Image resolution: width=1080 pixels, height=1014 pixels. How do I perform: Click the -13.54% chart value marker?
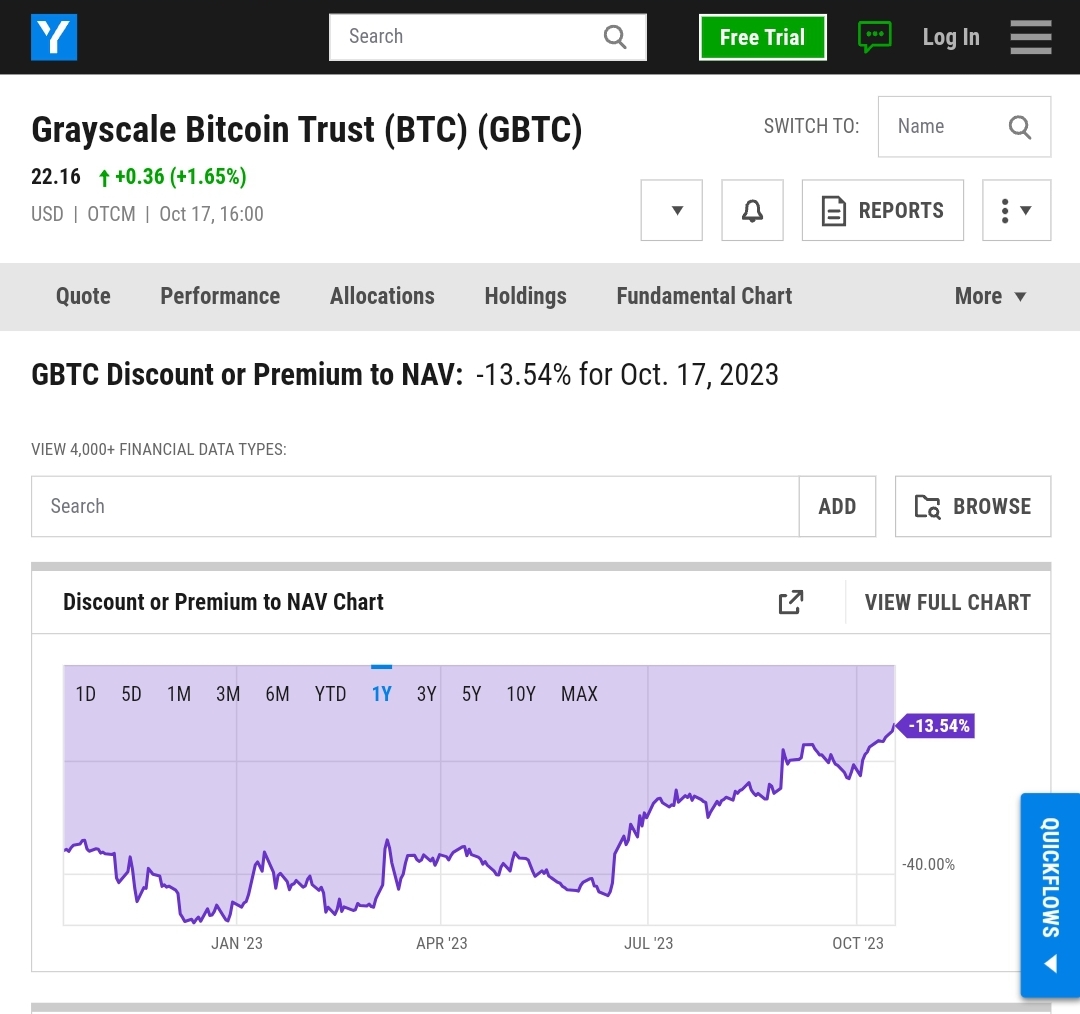(936, 725)
